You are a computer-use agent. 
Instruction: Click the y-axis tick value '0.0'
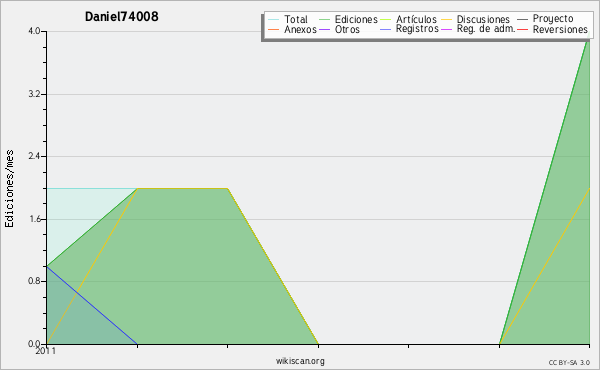(34, 344)
